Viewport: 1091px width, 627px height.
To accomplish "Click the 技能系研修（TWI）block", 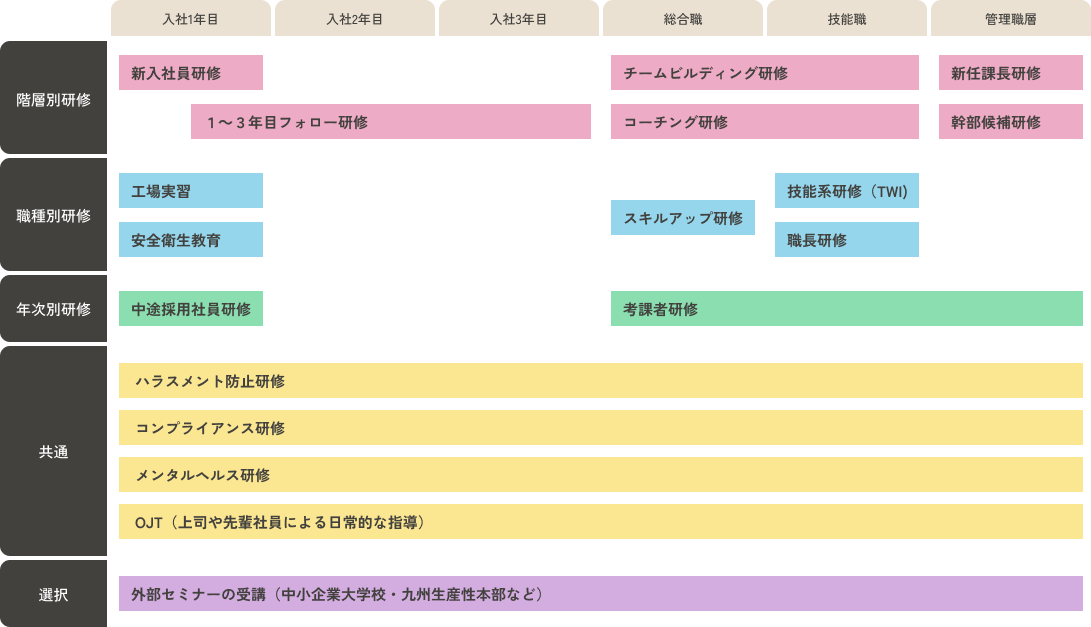I will [x=846, y=191].
